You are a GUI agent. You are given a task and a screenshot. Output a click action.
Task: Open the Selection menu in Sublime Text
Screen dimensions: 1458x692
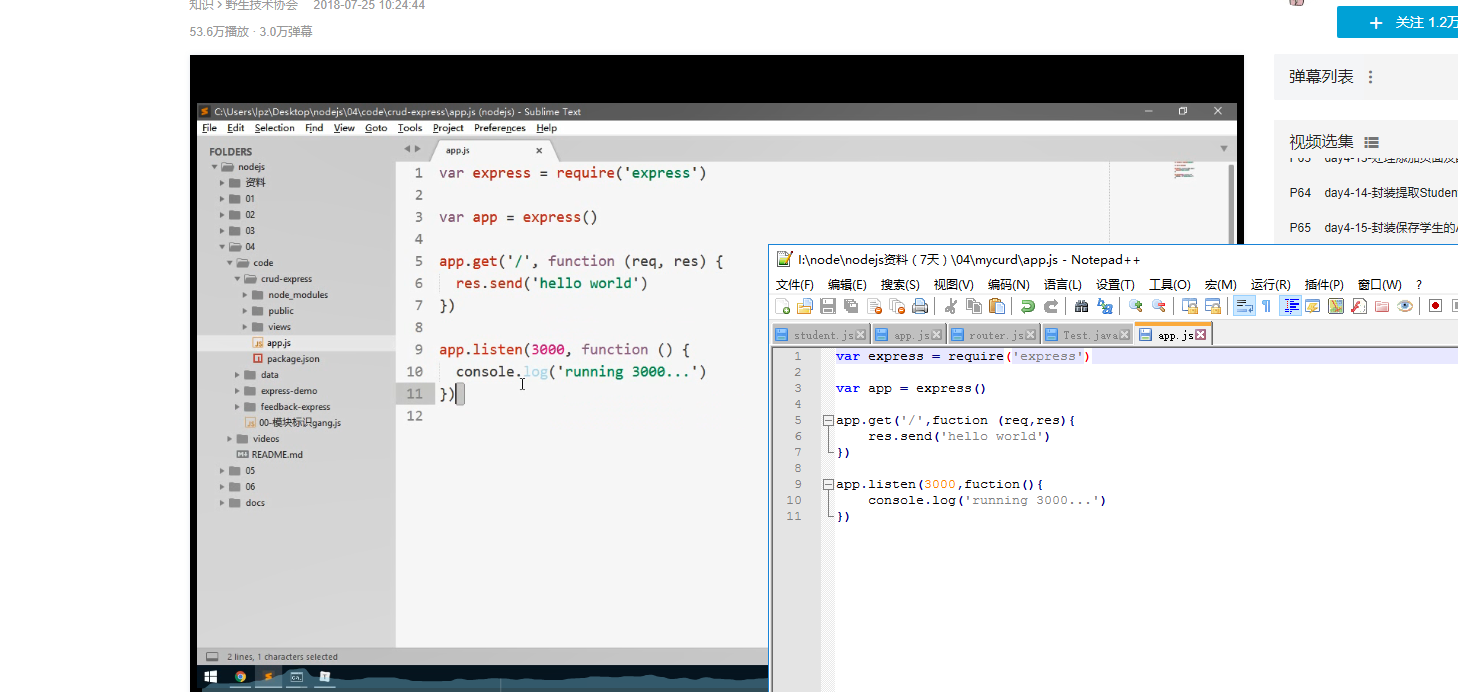(x=274, y=128)
